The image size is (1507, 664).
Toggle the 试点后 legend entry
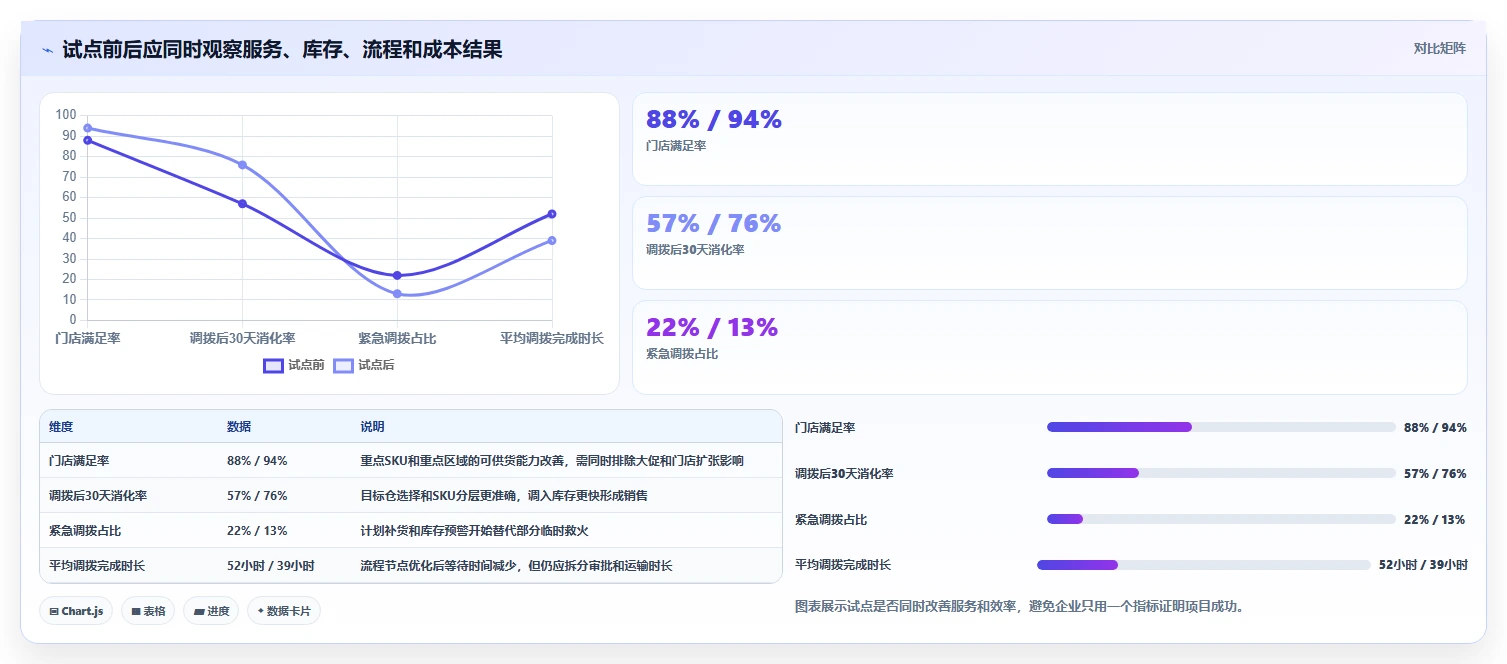pyautogui.click(x=364, y=365)
